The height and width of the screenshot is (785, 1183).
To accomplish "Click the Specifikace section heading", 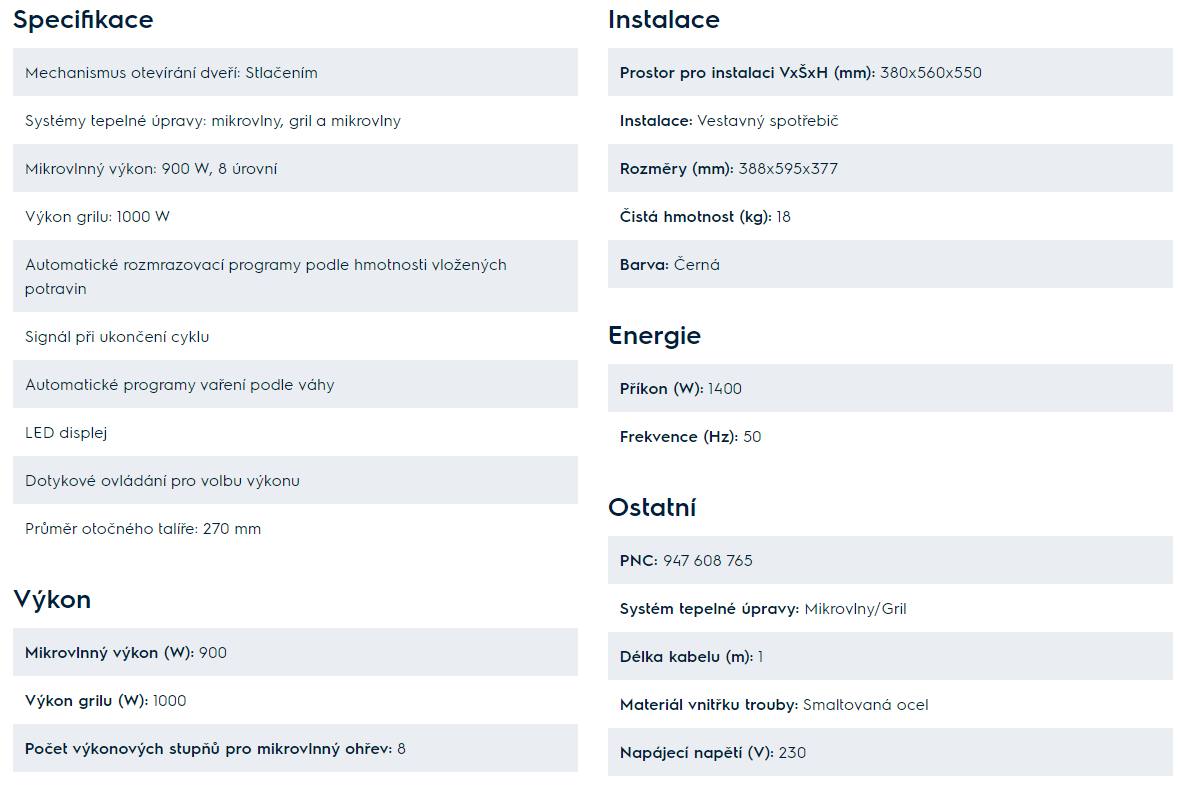I will point(83,20).
